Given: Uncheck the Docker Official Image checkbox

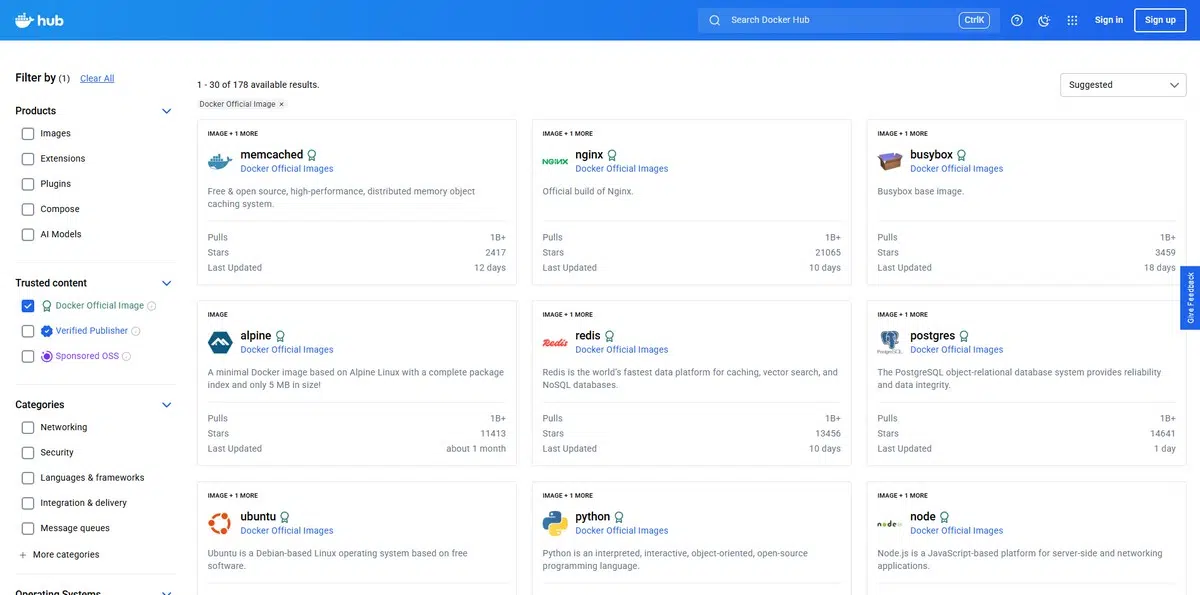Looking at the screenshot, I should 28,306.
